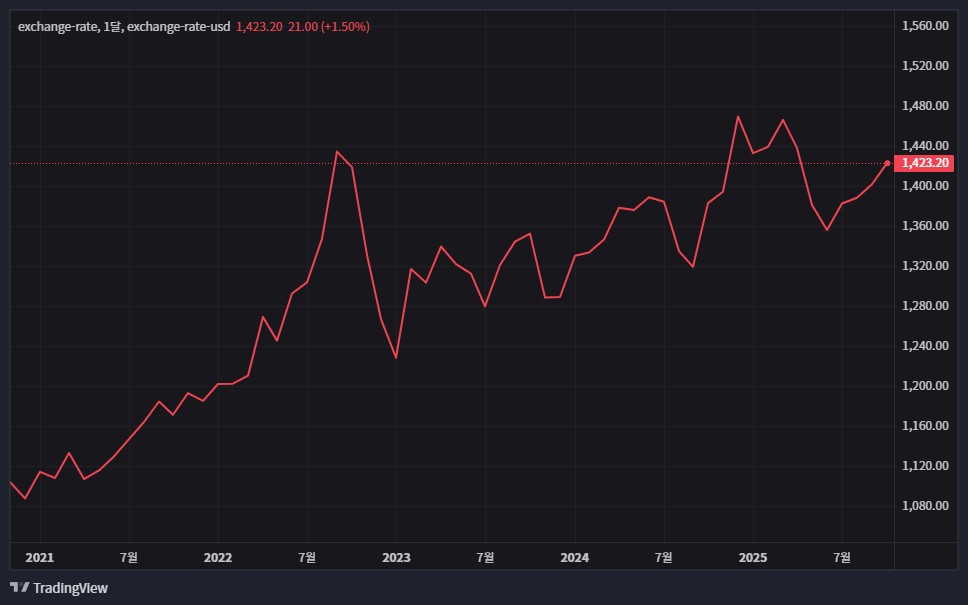Click the 2023 label on time axis
This screenshot has height=605, width=968.
click(396, 557)
